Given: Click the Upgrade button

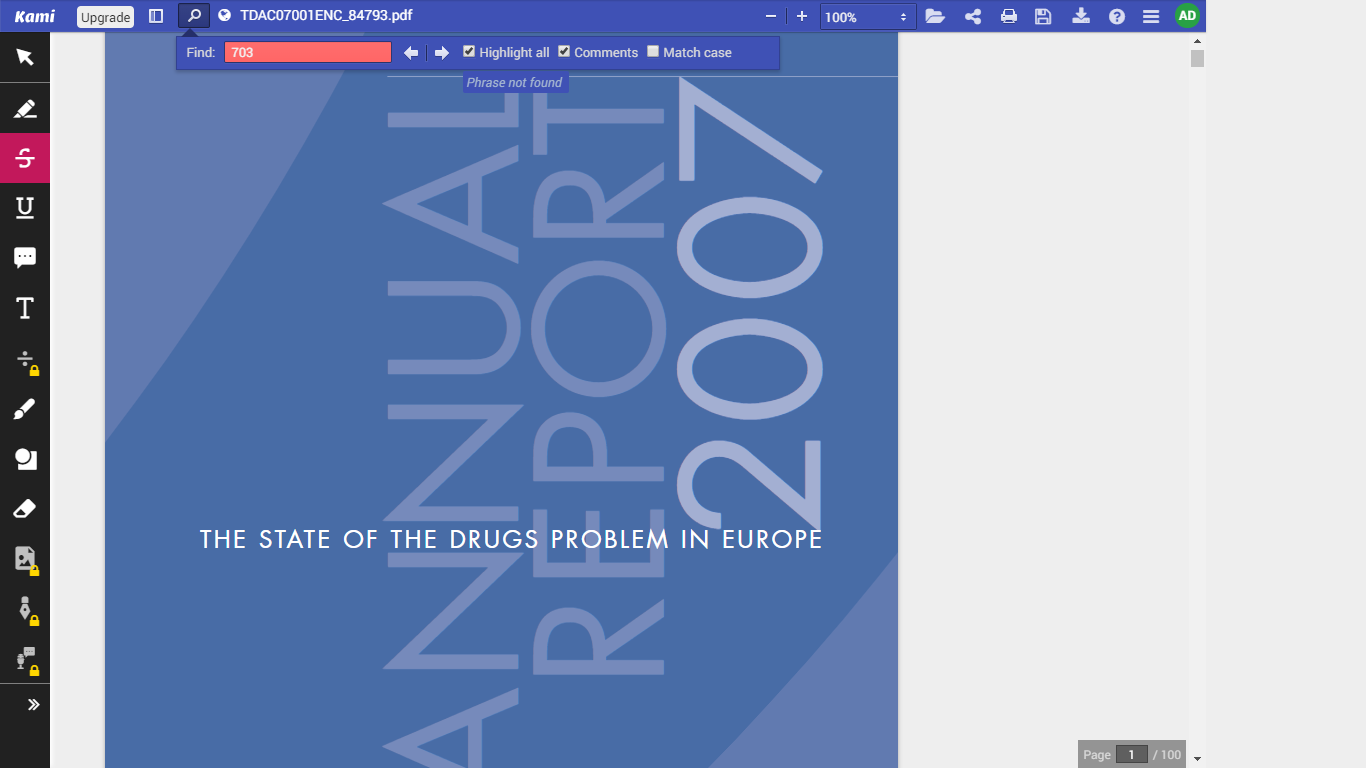Looking at the screenshot, I should [105, 17].
